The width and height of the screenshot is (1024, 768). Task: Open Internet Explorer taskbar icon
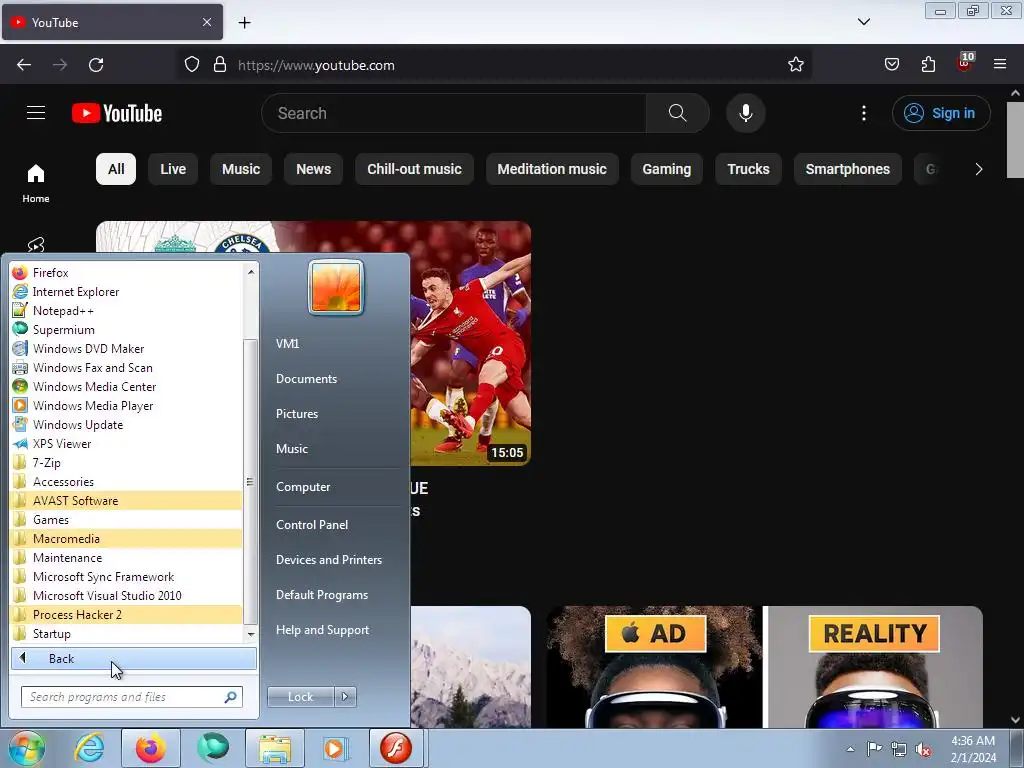pyautogui.click(x=89, y=748)
